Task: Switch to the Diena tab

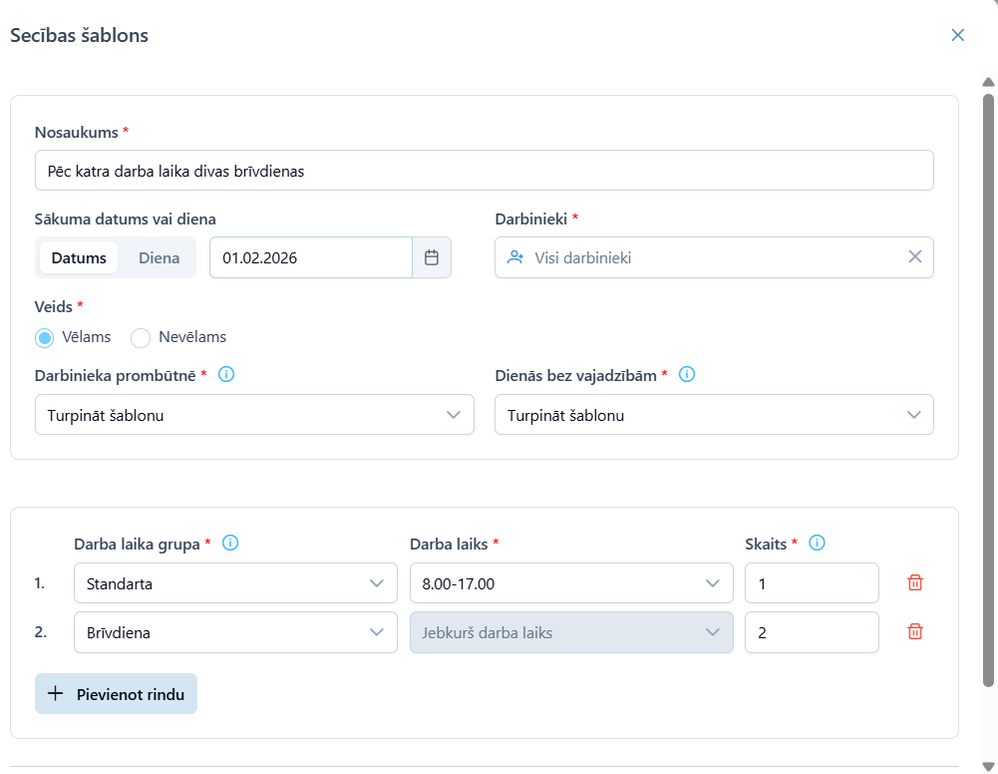Action: [159, 258]
